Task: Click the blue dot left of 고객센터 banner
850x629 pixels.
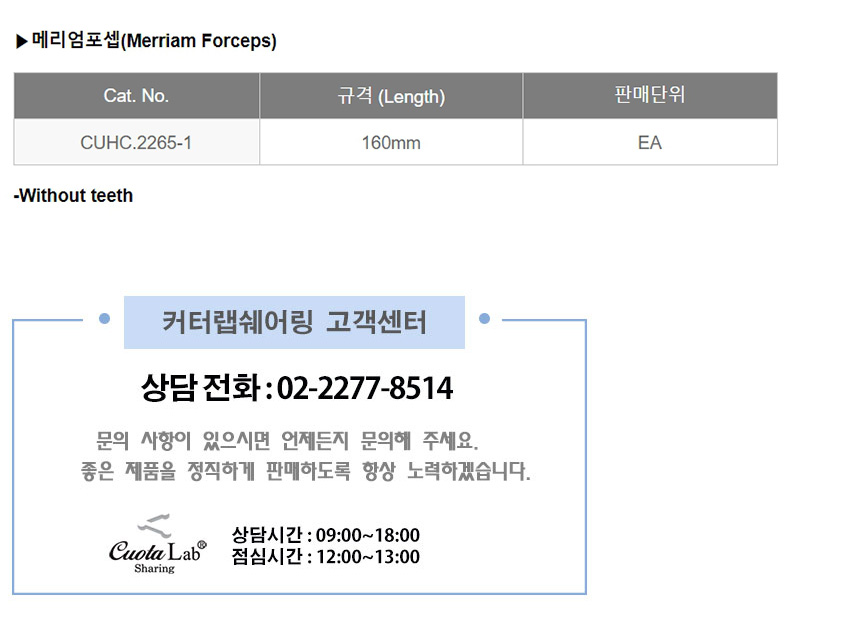Action: 104,320
